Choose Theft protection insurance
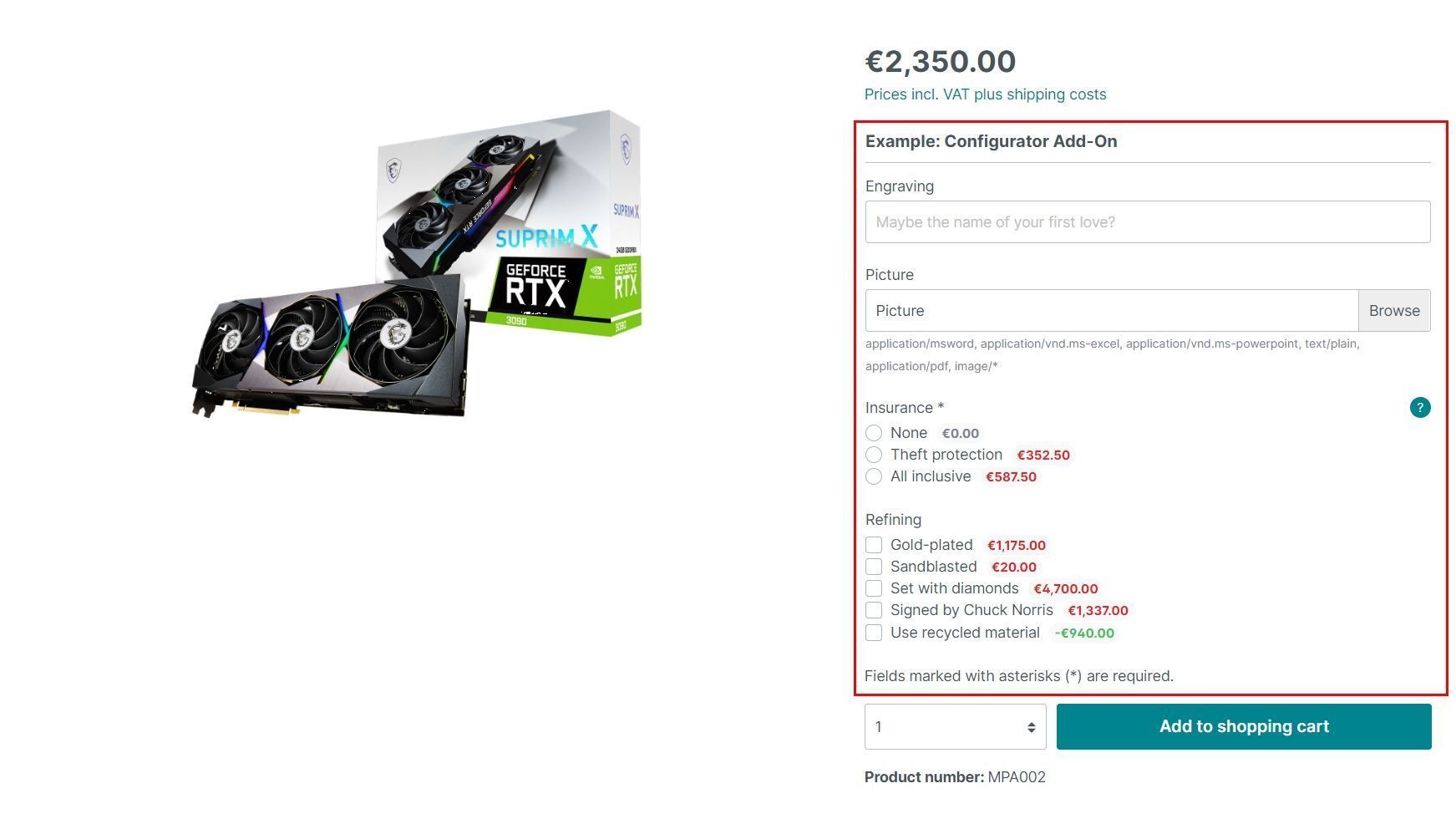1456x814 pixels. pyautogui.click(x=874, y=455)
